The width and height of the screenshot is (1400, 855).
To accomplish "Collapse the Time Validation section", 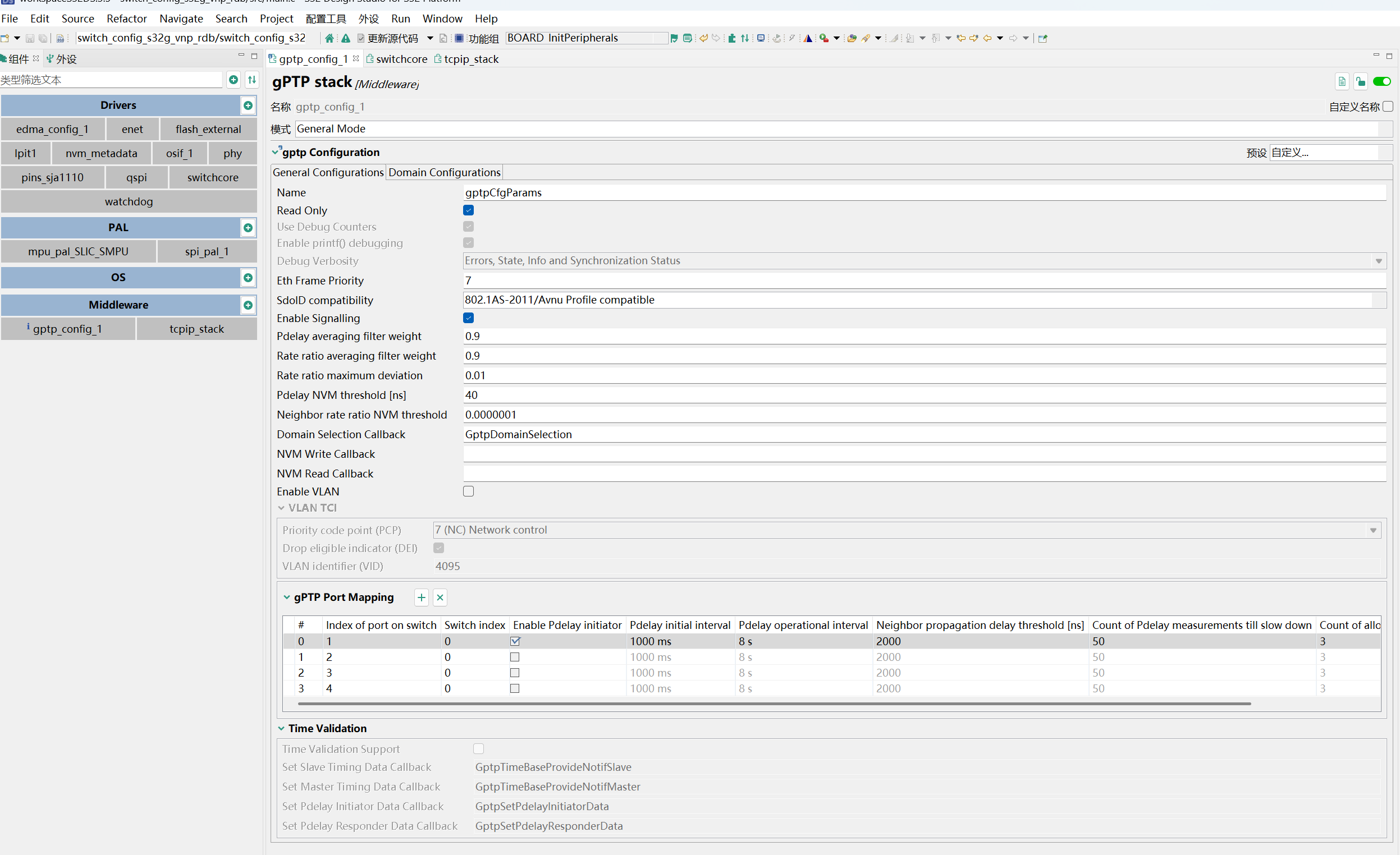I will click(281, 728).
